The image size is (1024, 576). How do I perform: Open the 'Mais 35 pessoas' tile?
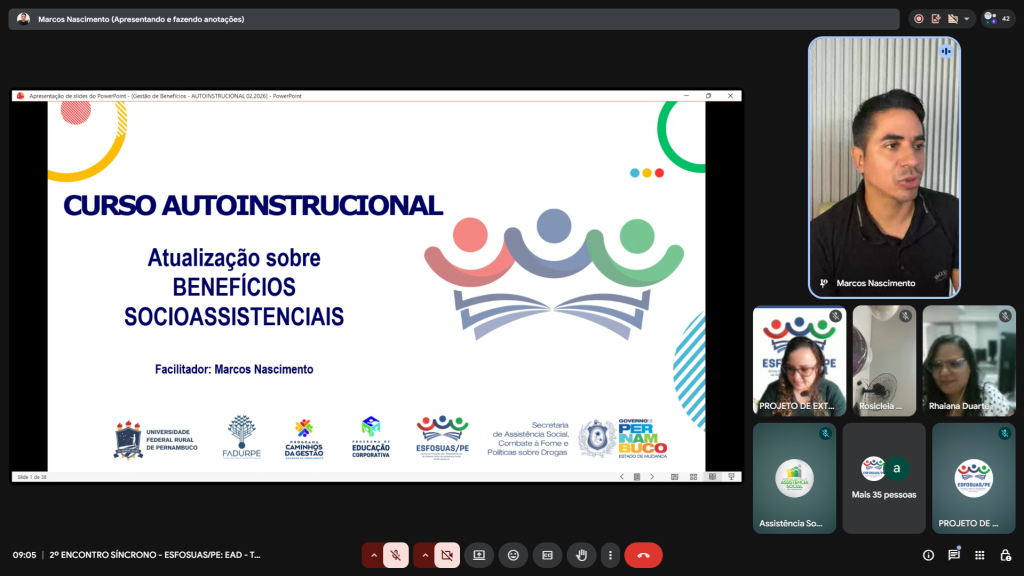click(883, 478)
